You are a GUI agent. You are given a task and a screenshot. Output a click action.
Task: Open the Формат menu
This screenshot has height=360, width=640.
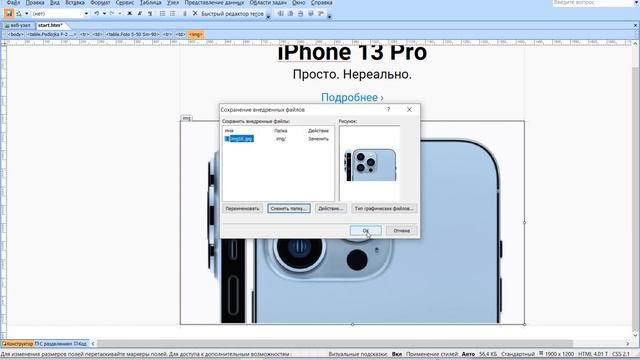[100, 2]
